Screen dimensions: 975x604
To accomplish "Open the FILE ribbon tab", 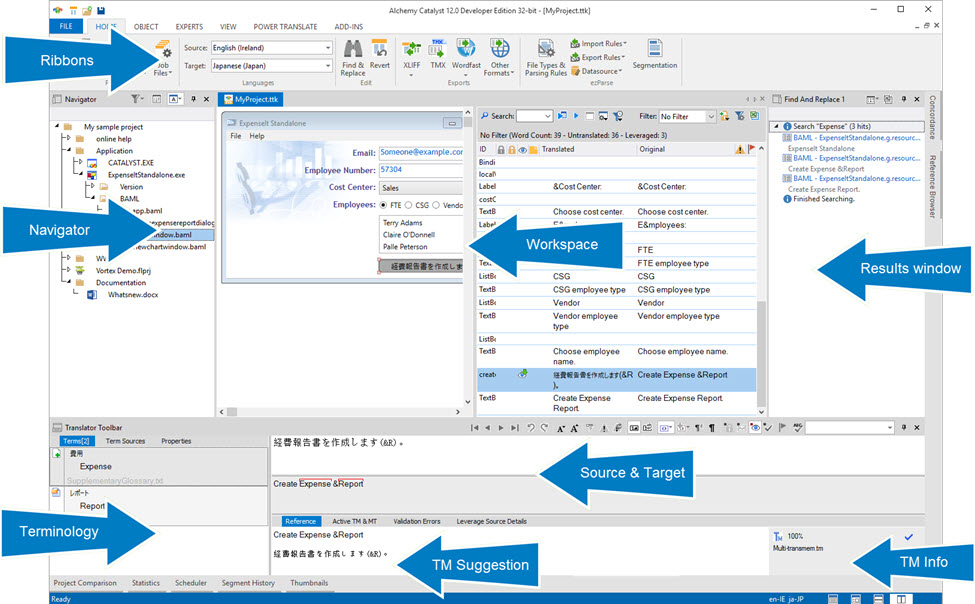I will click(66, 26).
